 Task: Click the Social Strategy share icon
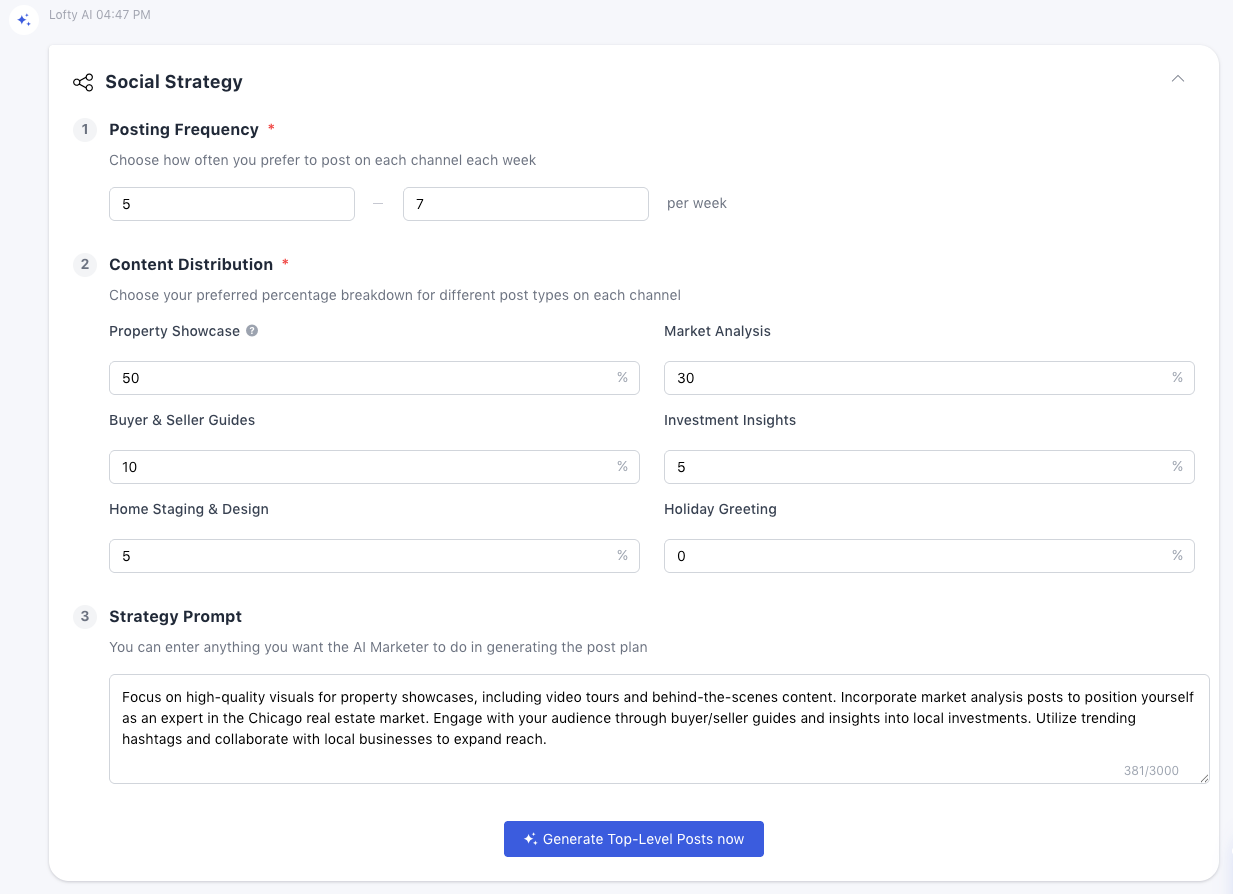pos(83,82)
